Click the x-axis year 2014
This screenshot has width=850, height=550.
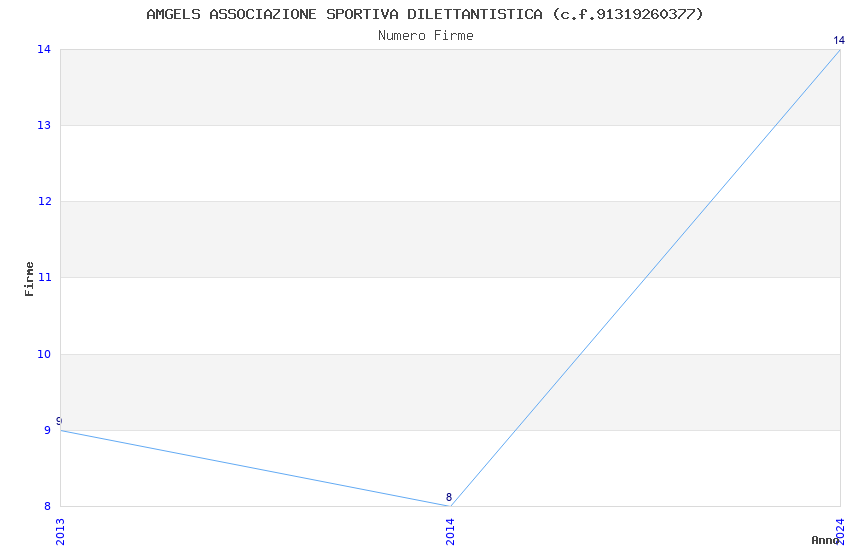click(450, 532)
